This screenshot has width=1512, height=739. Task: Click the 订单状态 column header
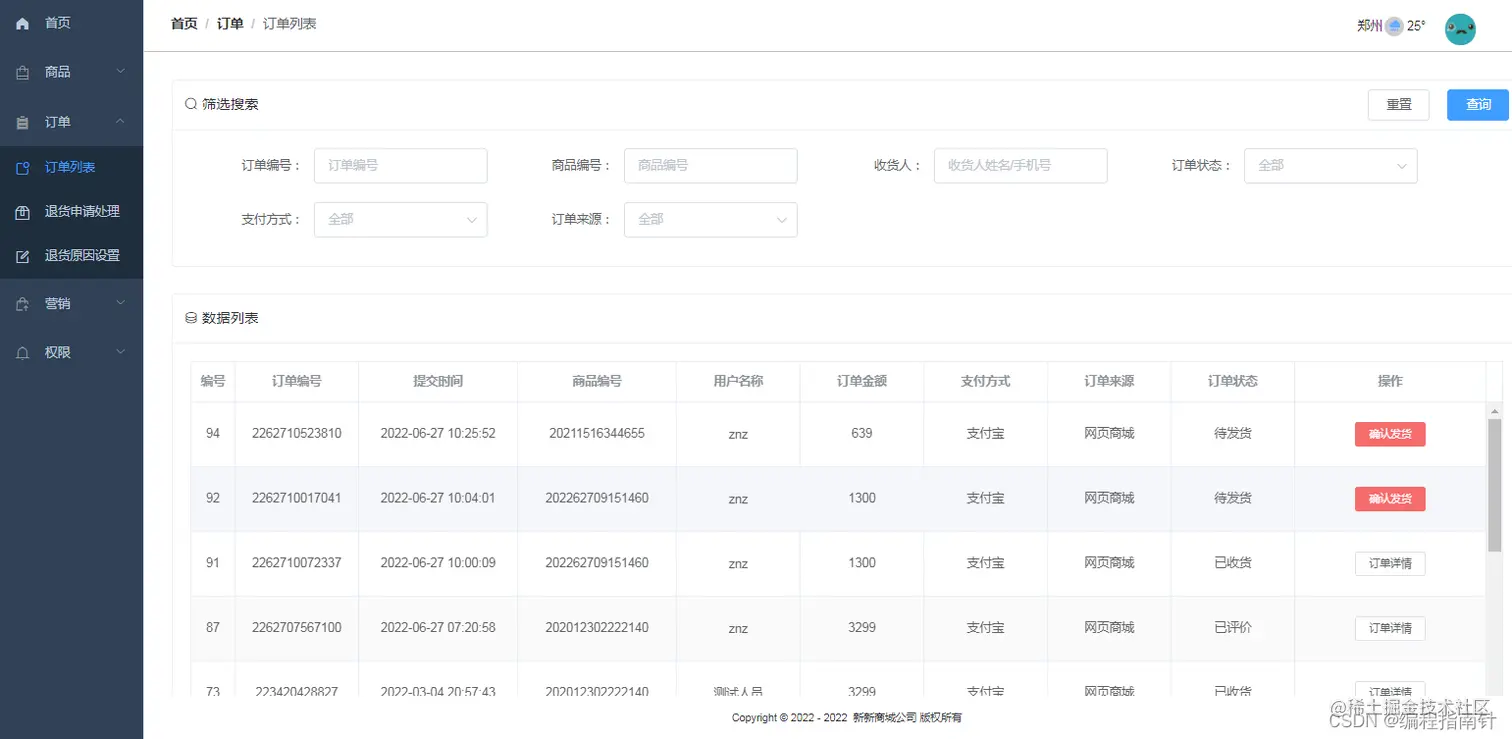click(1232, 381)
